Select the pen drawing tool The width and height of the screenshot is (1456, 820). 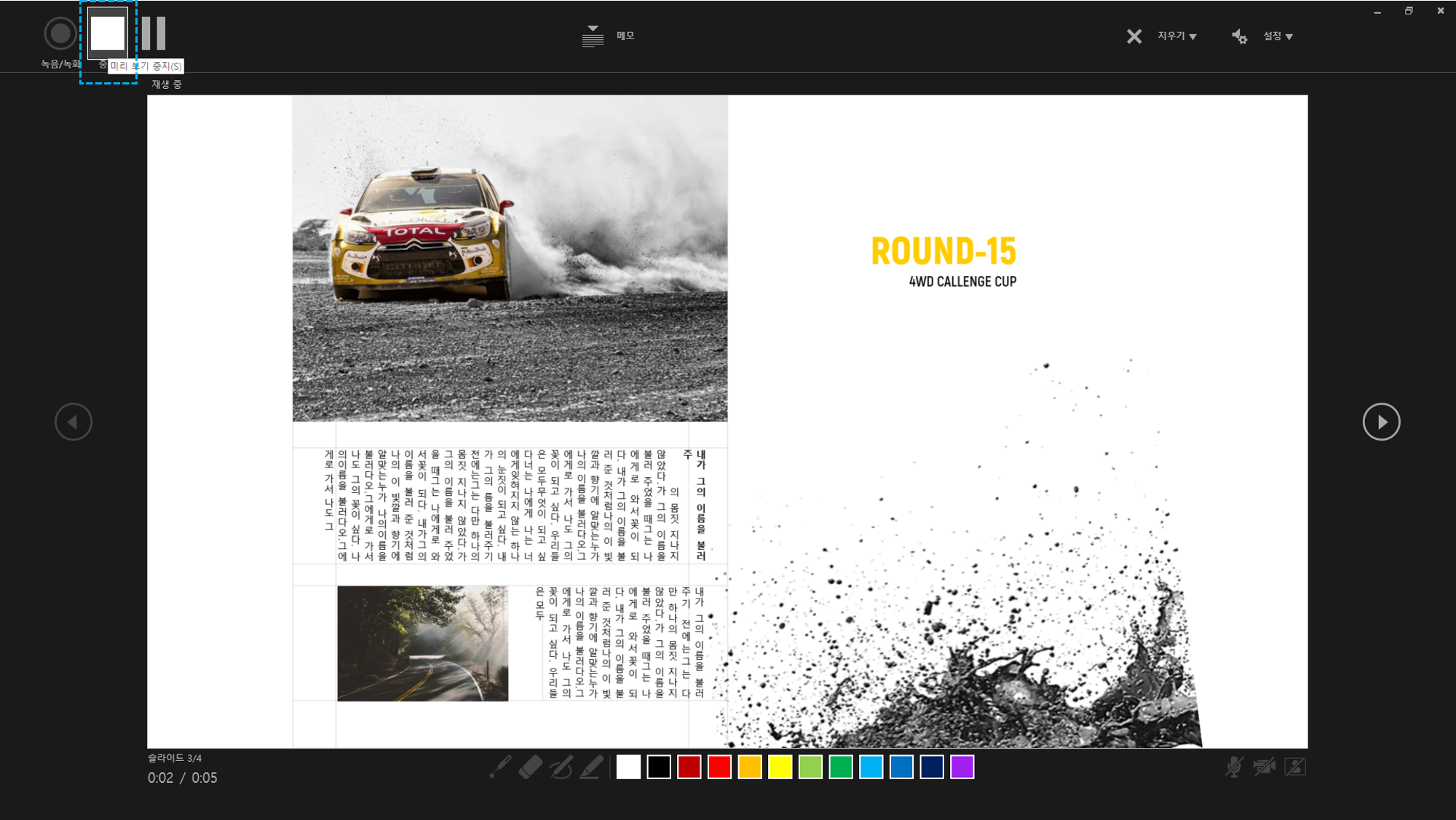coord(561,767)
